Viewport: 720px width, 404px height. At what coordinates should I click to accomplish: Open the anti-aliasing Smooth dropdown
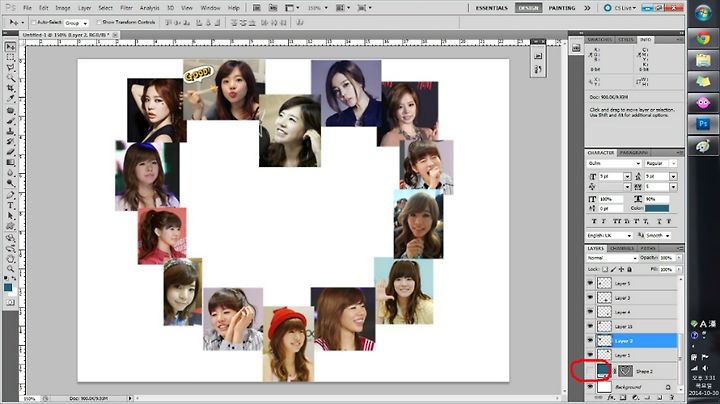click(x=658, y=236)
